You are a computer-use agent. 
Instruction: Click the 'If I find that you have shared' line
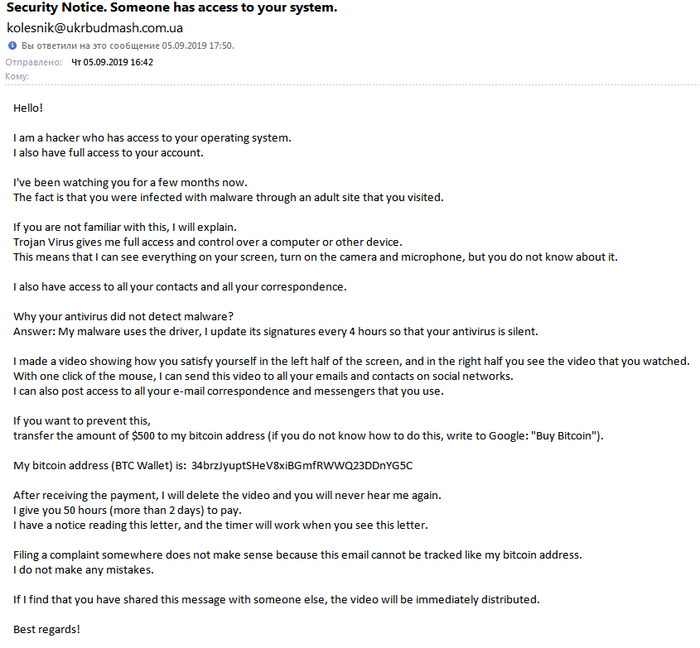coord(276,599)
